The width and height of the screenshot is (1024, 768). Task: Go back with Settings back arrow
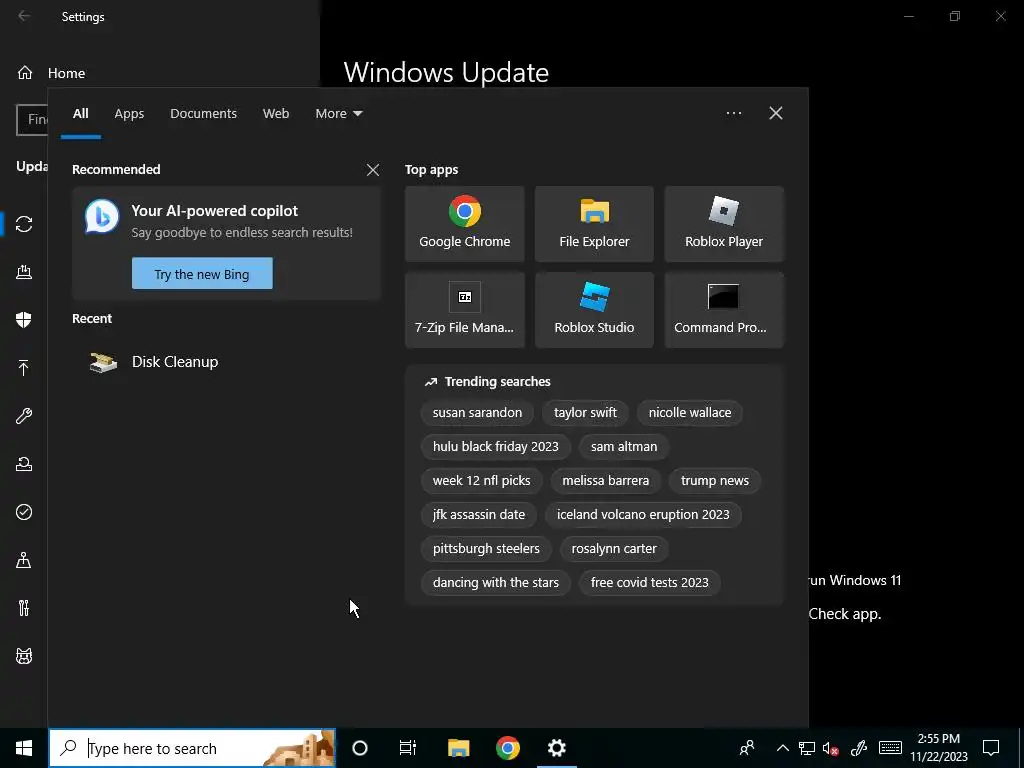click(24, 16)
